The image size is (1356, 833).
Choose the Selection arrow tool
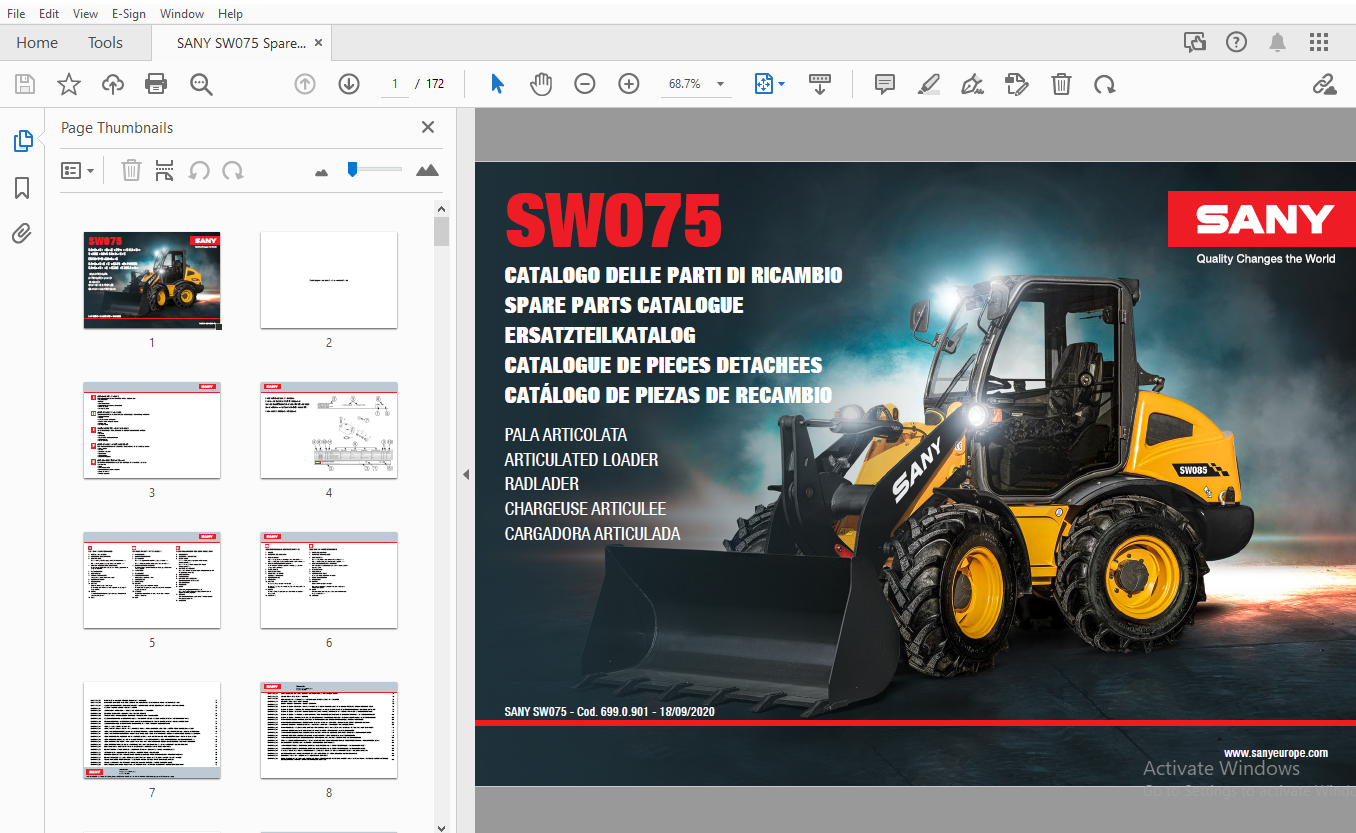497,84
